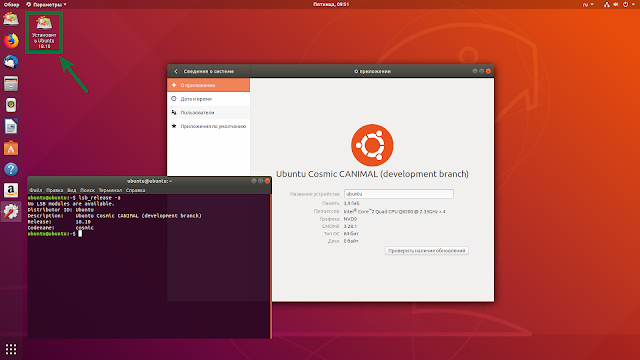This screenshot has width=640, height=360.
Task: Open Firefox from the dock
Action: 11,41
